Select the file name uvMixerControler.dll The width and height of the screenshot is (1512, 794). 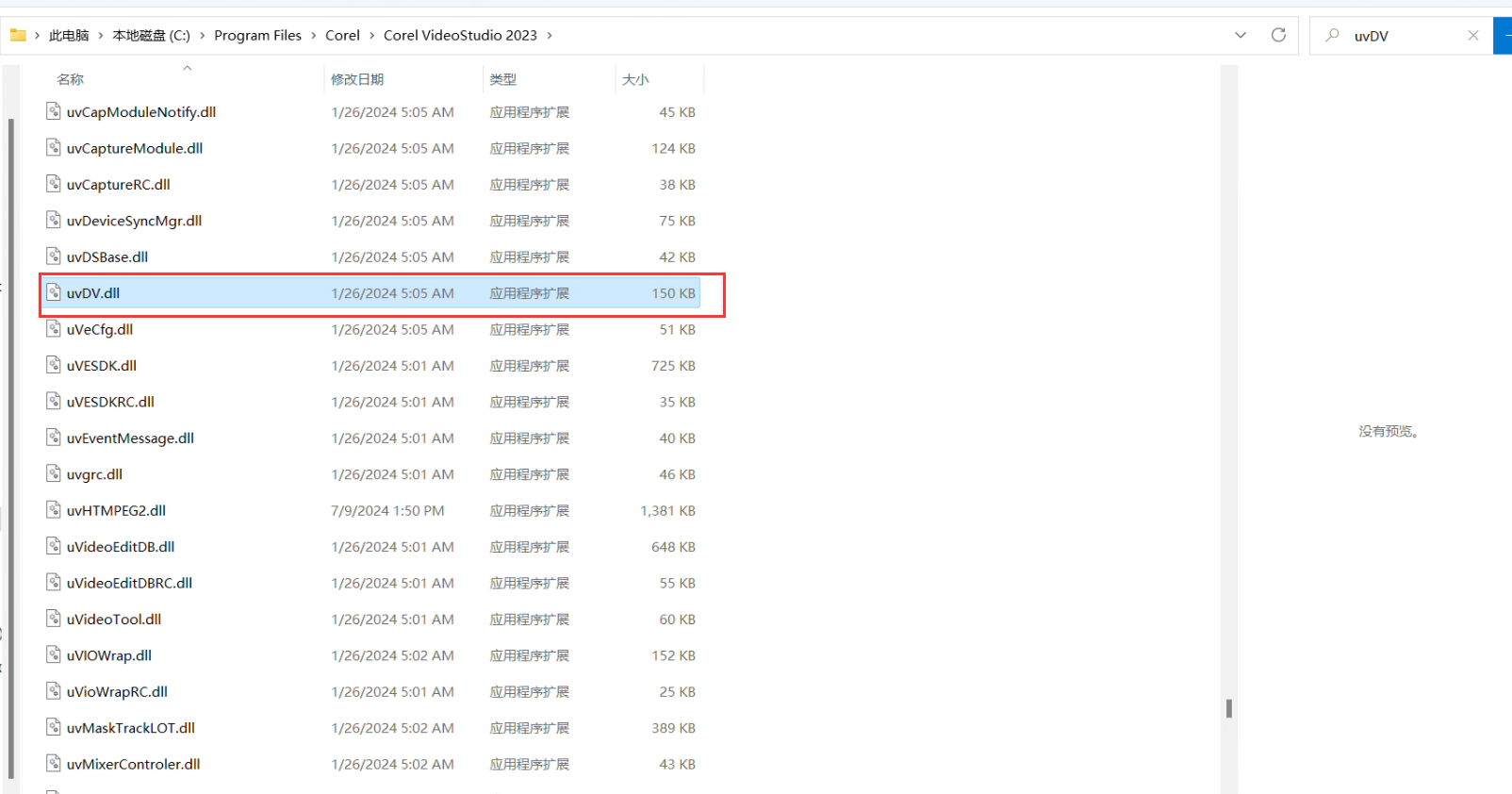point(134,765)
